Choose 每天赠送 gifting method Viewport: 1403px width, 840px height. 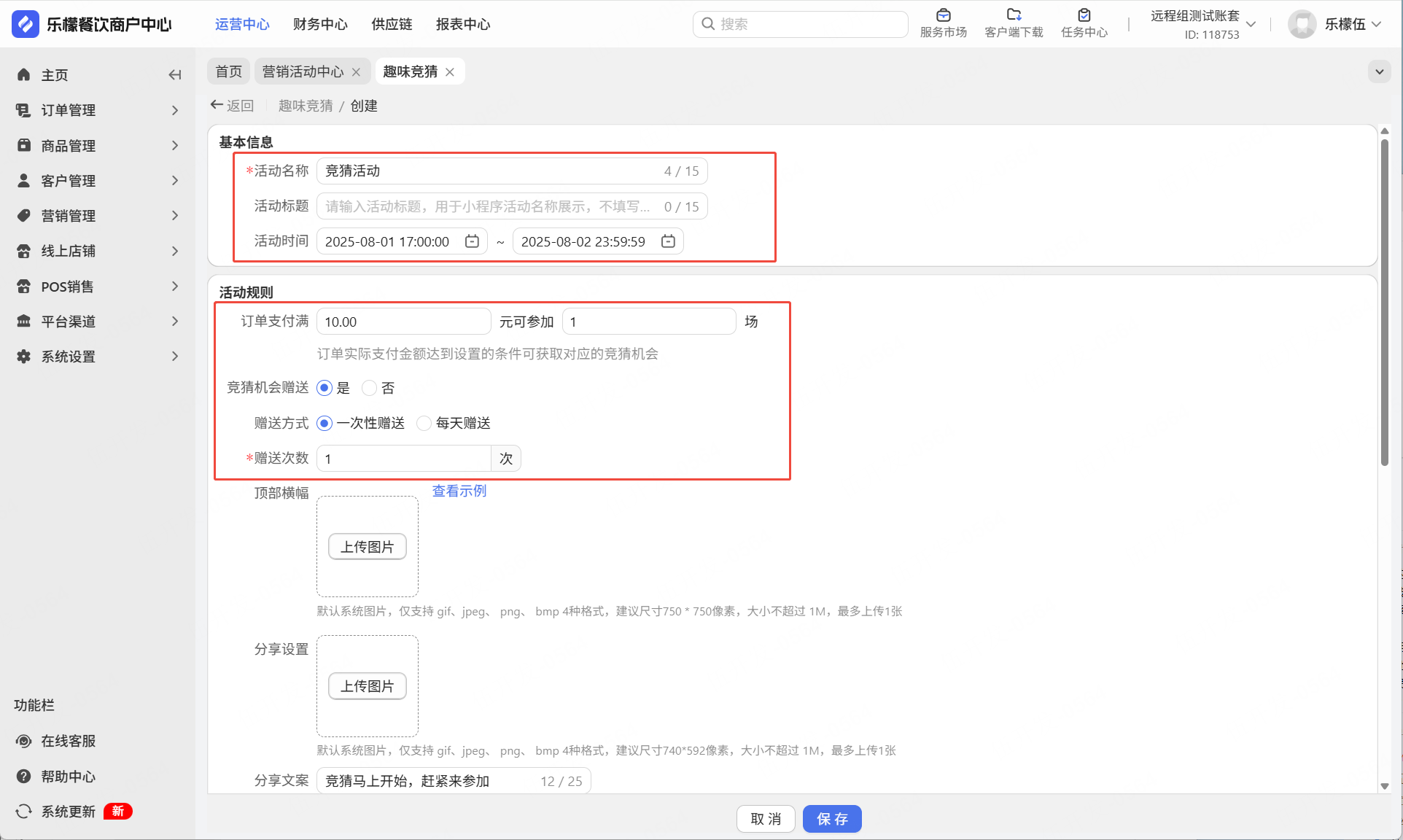tap(424, 423)
